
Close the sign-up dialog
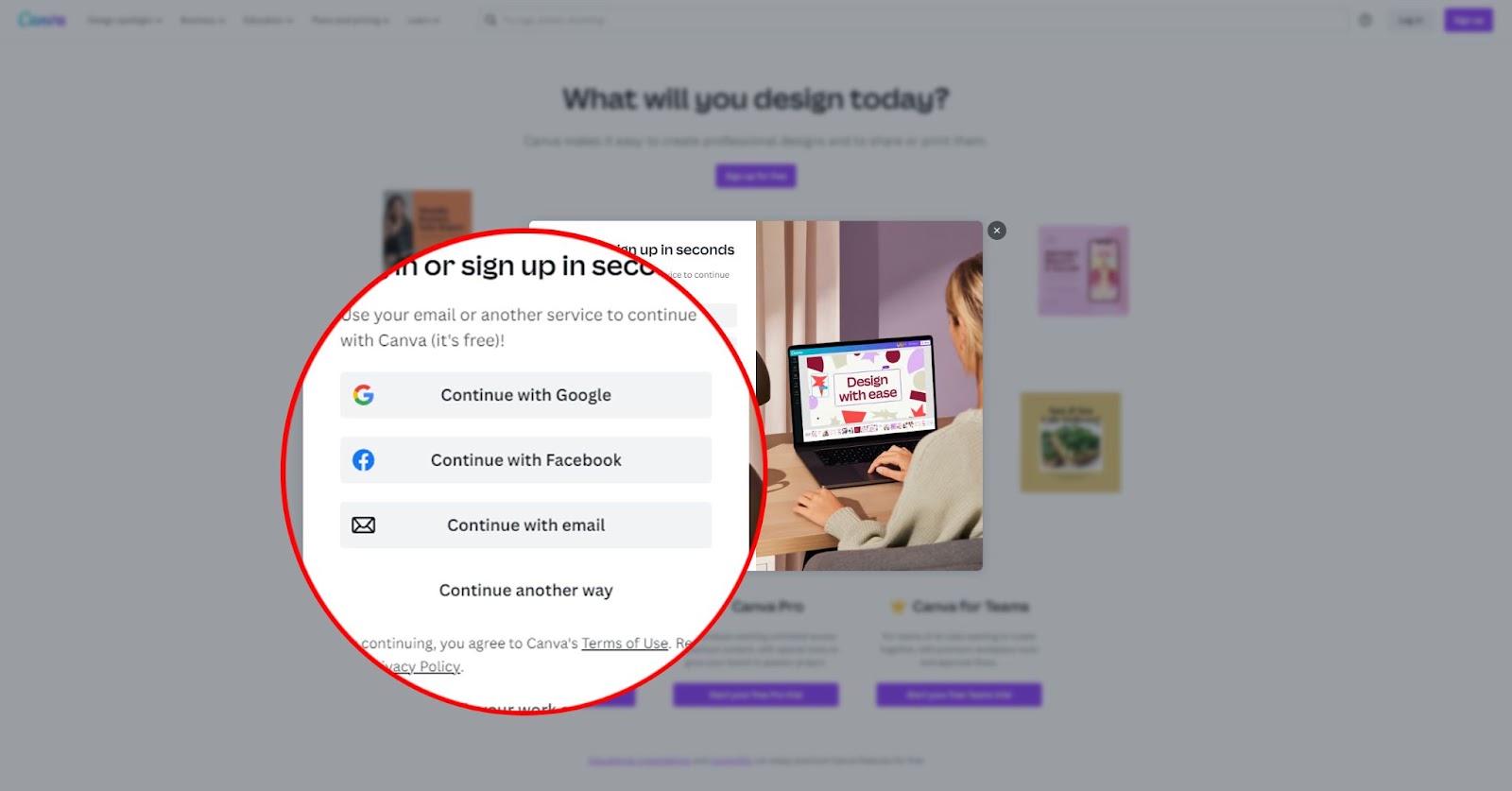pyautogui.click(x=997, y=231)
